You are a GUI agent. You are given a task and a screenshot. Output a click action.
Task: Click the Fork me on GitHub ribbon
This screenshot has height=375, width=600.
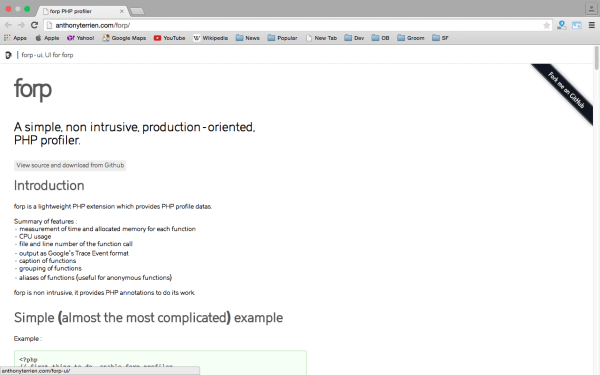(x=566, y=90)
